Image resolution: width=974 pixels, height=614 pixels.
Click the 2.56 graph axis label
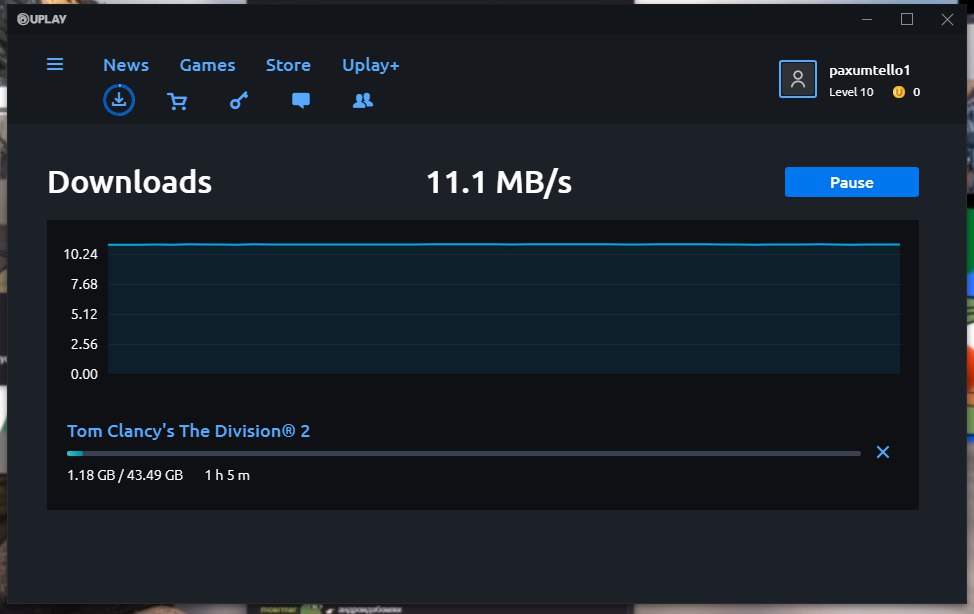(x=84, y=344)
